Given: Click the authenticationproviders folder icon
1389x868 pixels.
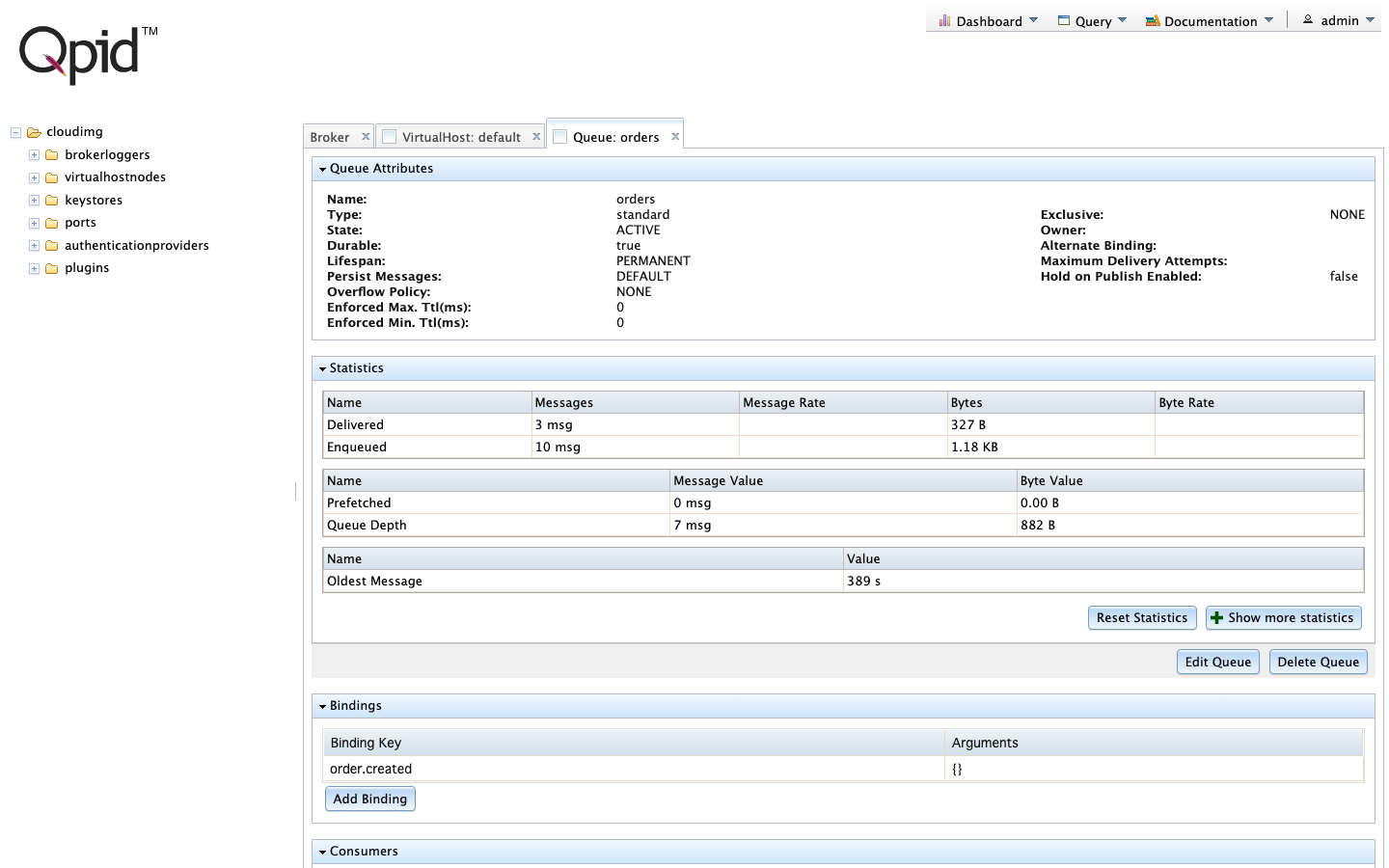Looking at the screenshot, I should 52,246.
